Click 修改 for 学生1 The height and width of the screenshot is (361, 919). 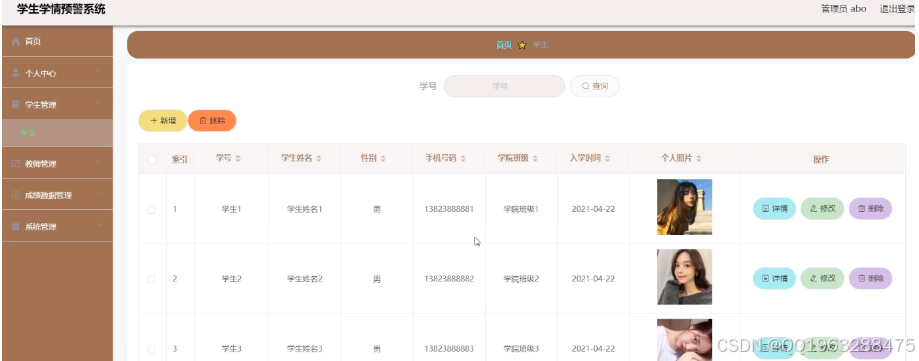822,209
